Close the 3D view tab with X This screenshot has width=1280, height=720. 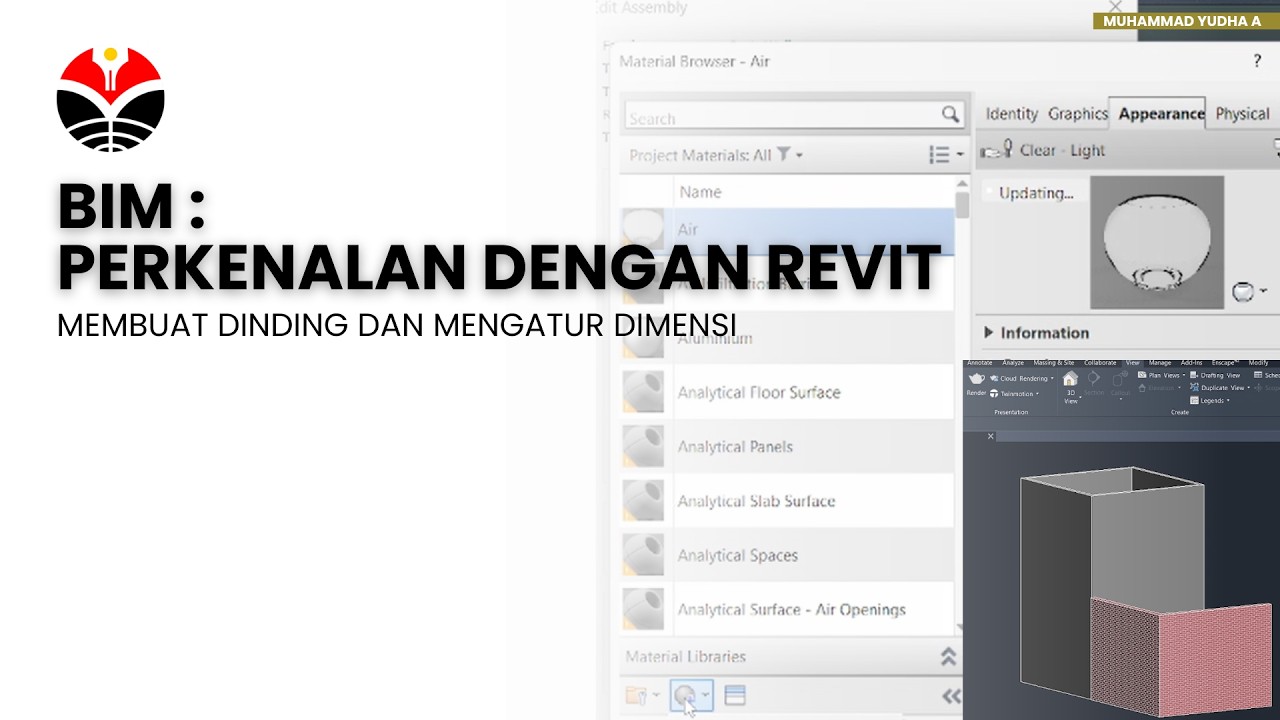(991, 436)
